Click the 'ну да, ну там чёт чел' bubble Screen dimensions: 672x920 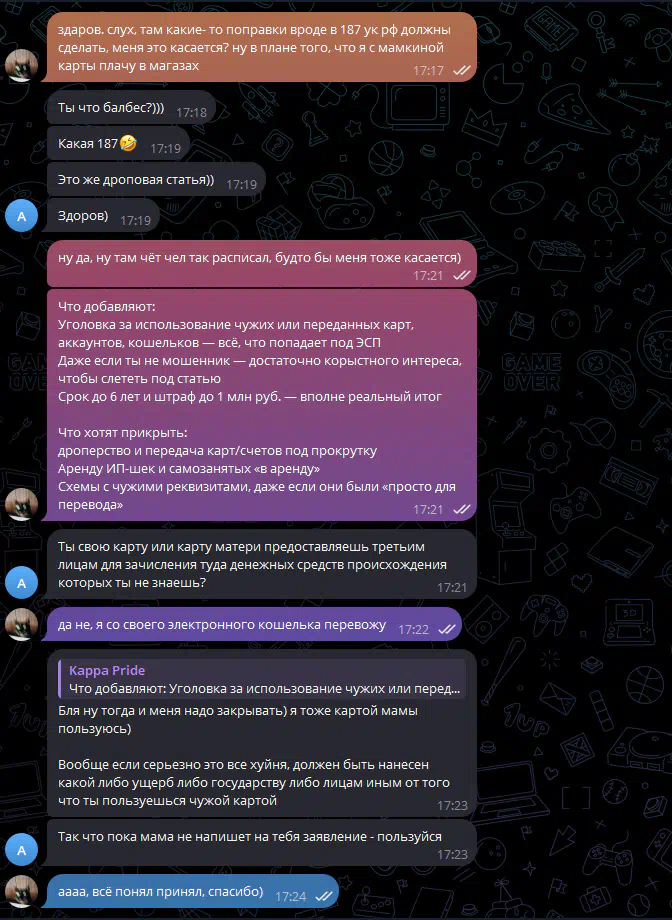tap(261, 263)
